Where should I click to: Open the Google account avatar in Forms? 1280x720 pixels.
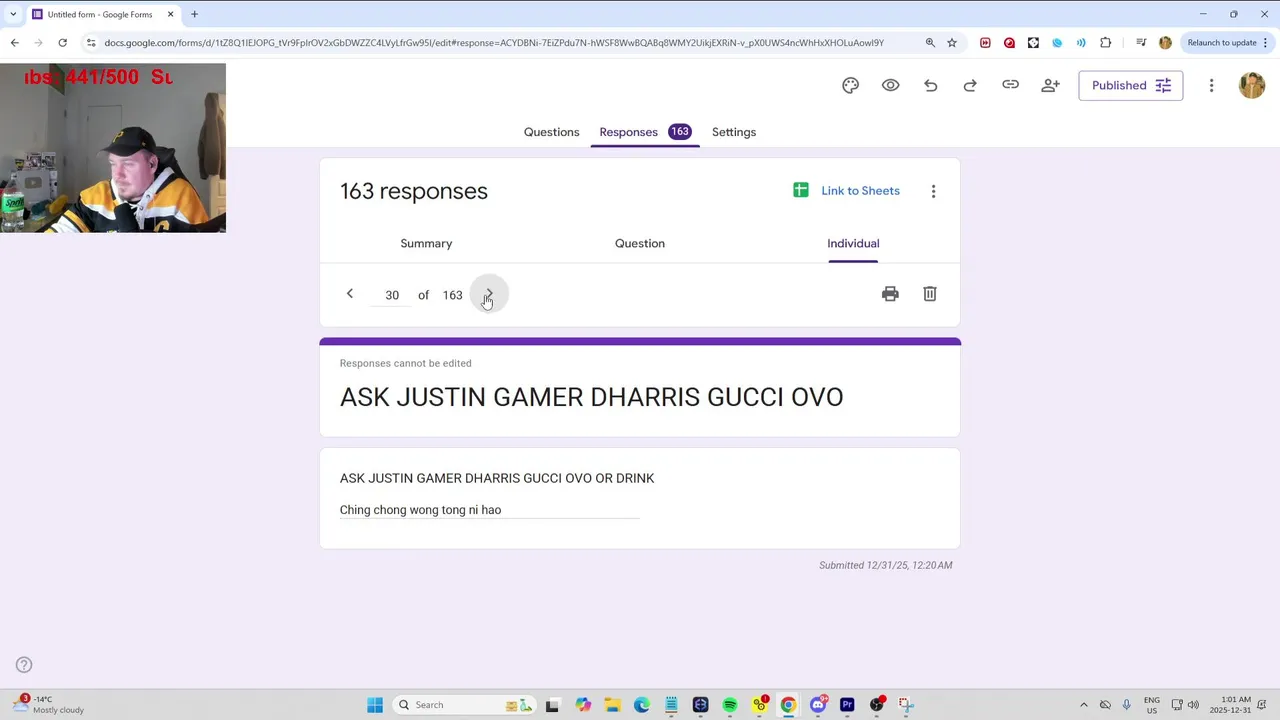tap(1252, 86)
